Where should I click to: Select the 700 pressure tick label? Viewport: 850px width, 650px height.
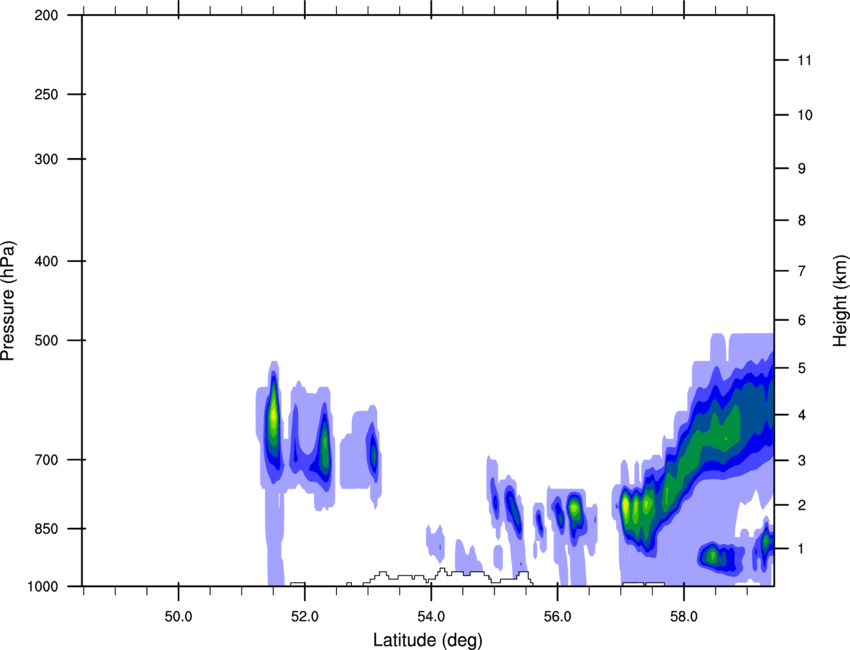[x=46, y=460]
